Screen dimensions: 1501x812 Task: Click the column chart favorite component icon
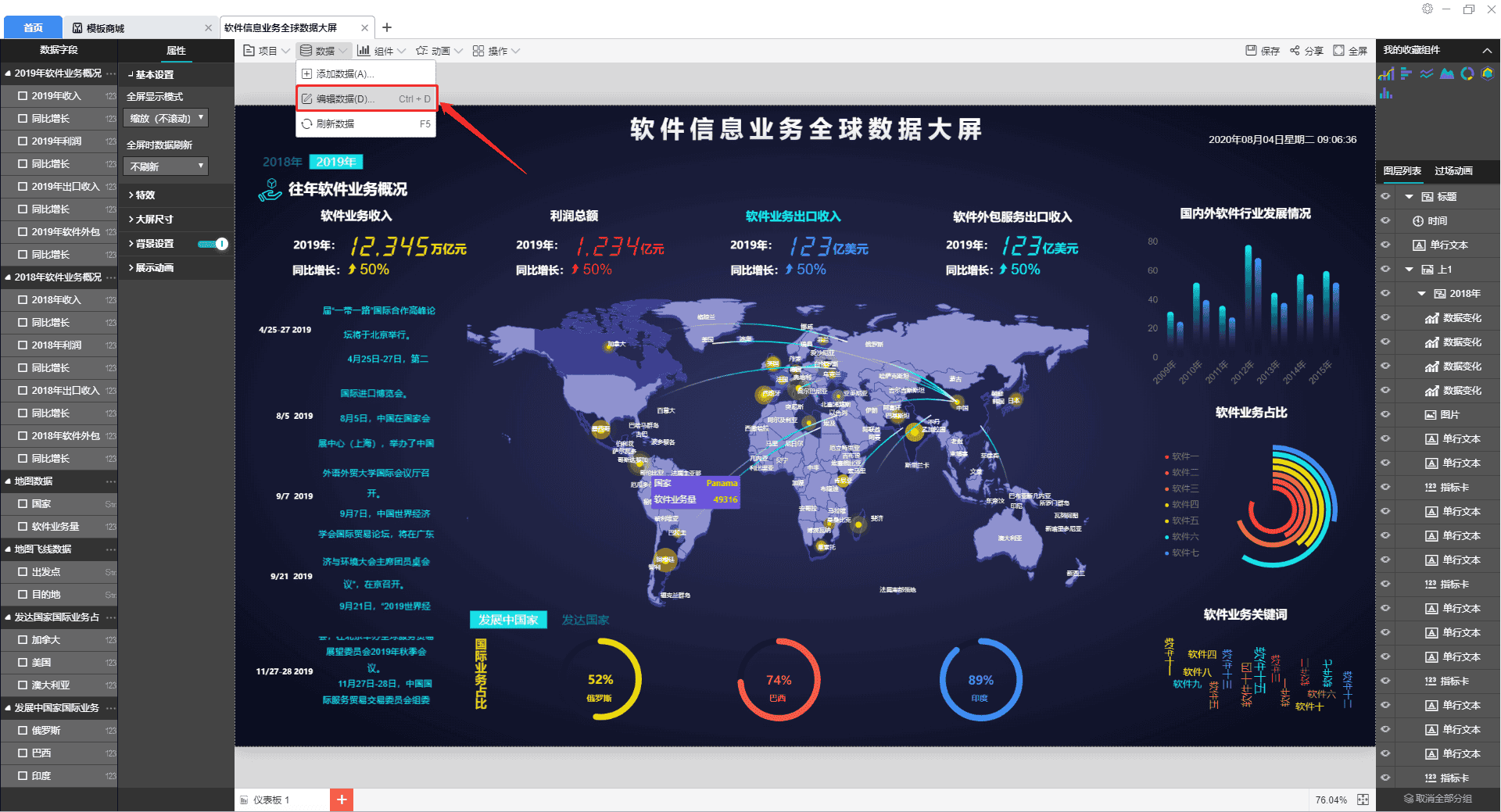(1386, 93)
